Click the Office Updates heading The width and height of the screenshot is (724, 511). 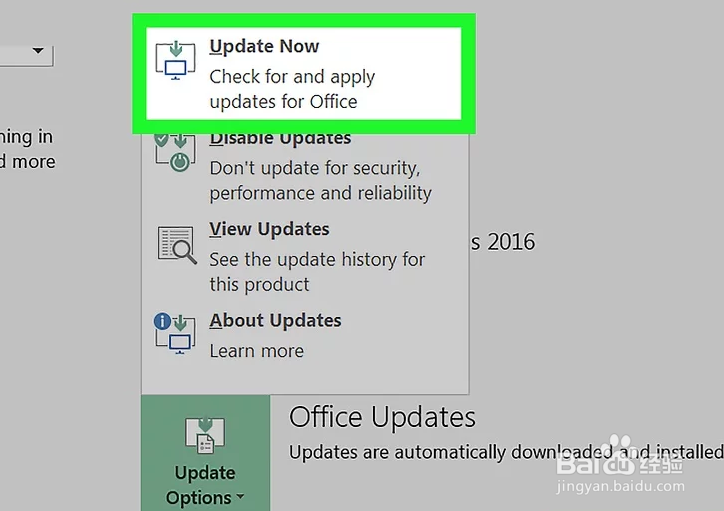click(x=382, y=417)
